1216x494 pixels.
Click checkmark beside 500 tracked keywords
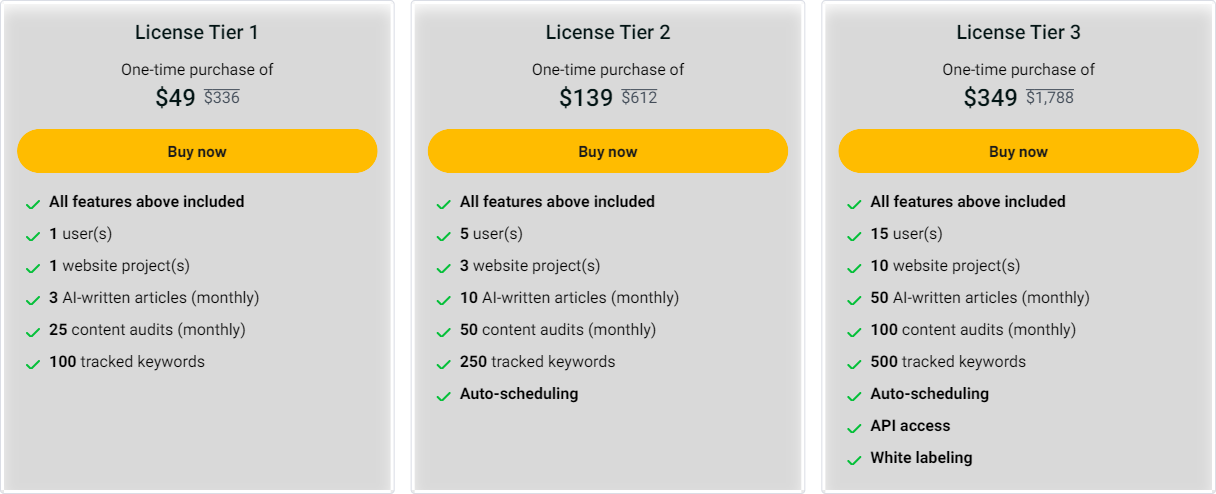(x=854, y=365)
